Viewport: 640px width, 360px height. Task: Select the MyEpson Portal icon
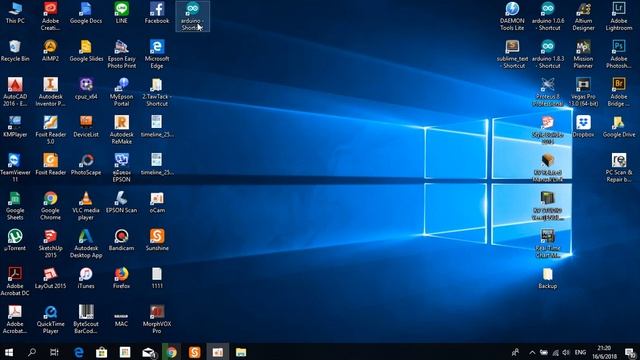tap(121, 92)
